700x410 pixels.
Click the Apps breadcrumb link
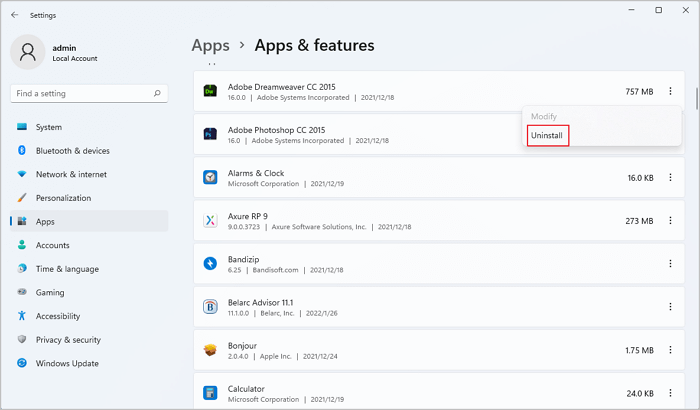click(x=210, y=45)
